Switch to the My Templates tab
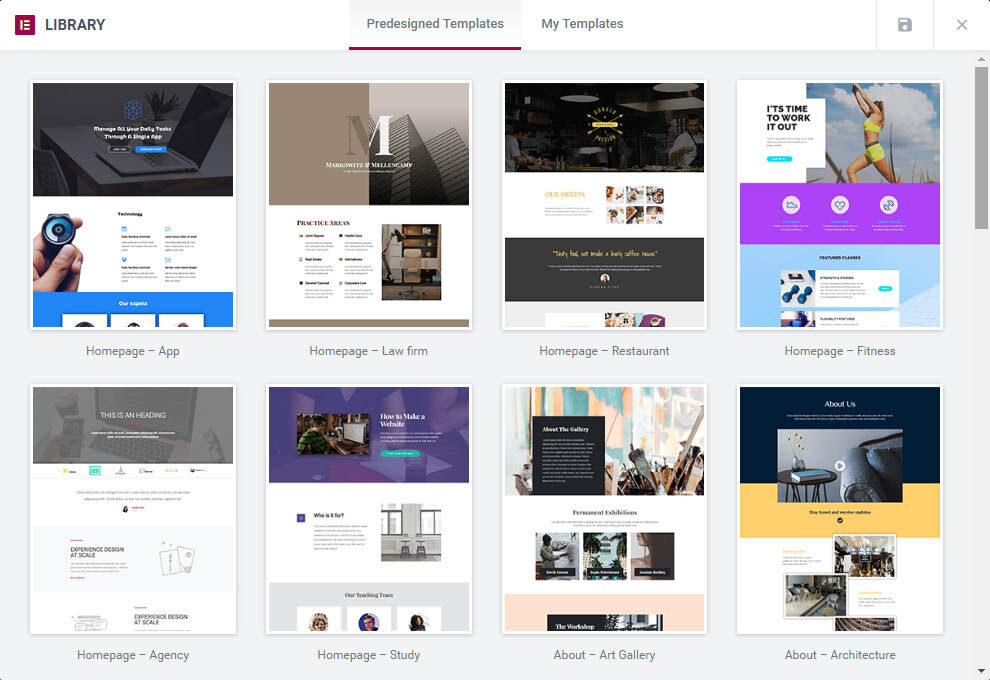The width and height of the screenshot is (990, 680). tap(582, 24)
